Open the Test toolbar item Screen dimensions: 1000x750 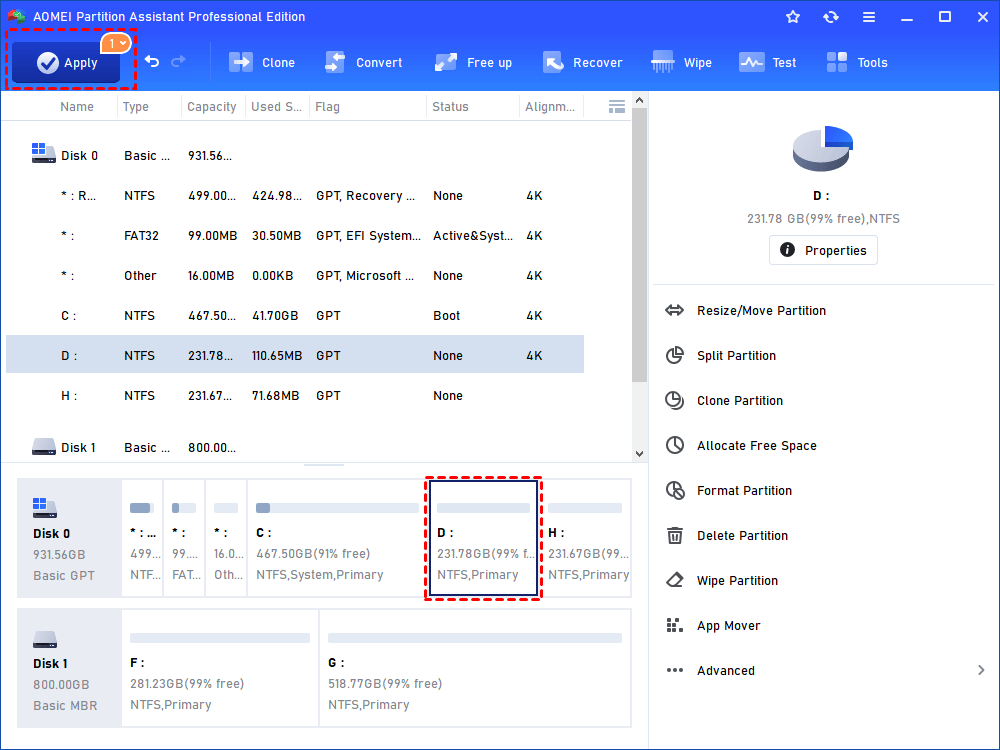click(x=768, y=62)
